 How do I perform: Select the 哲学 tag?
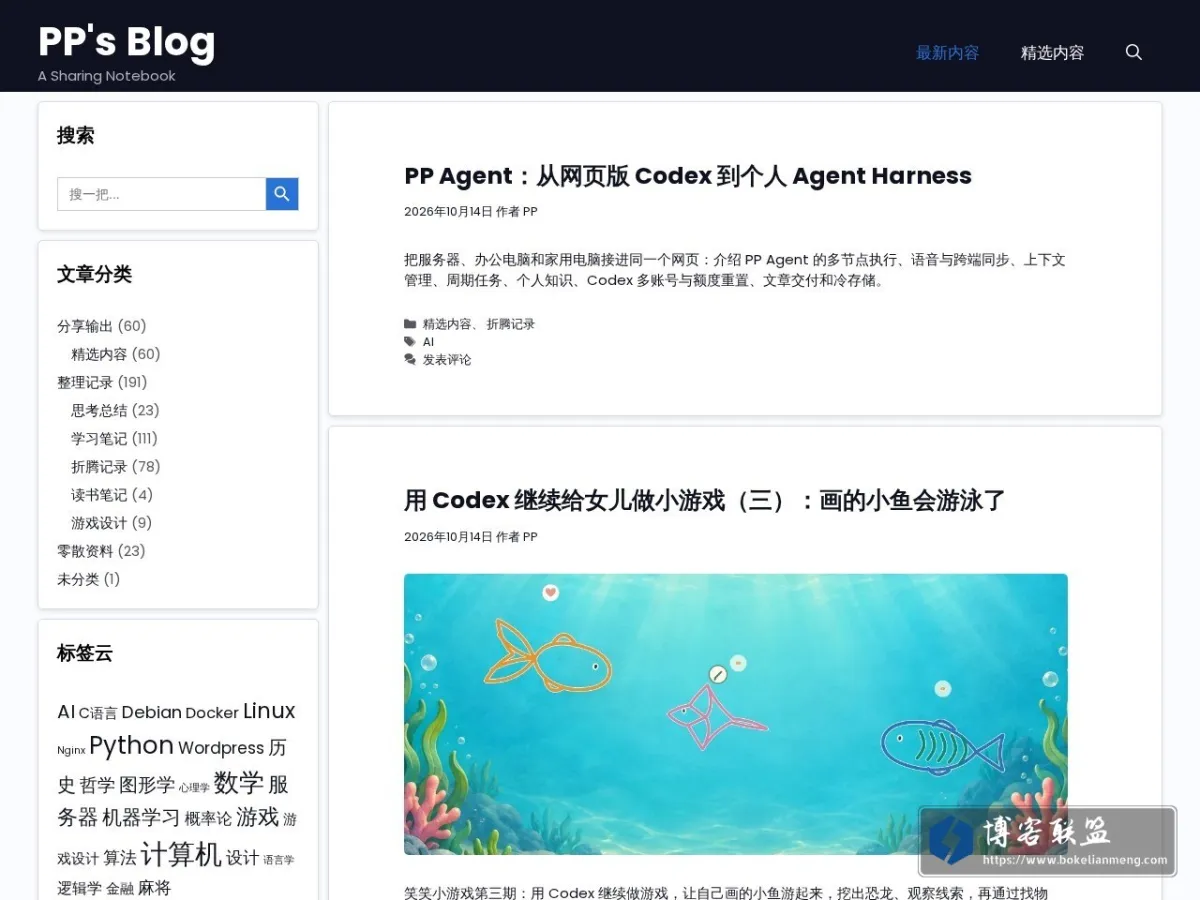[98, 785]
